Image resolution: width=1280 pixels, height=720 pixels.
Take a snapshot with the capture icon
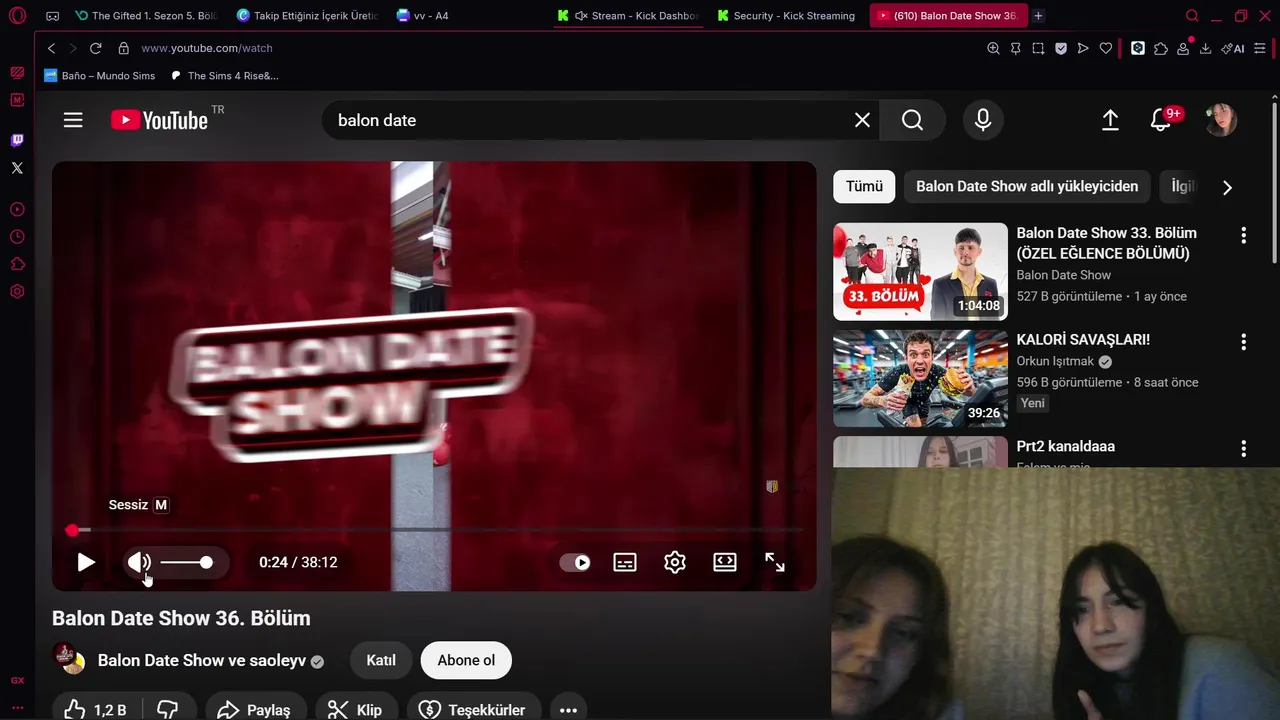1038,48
